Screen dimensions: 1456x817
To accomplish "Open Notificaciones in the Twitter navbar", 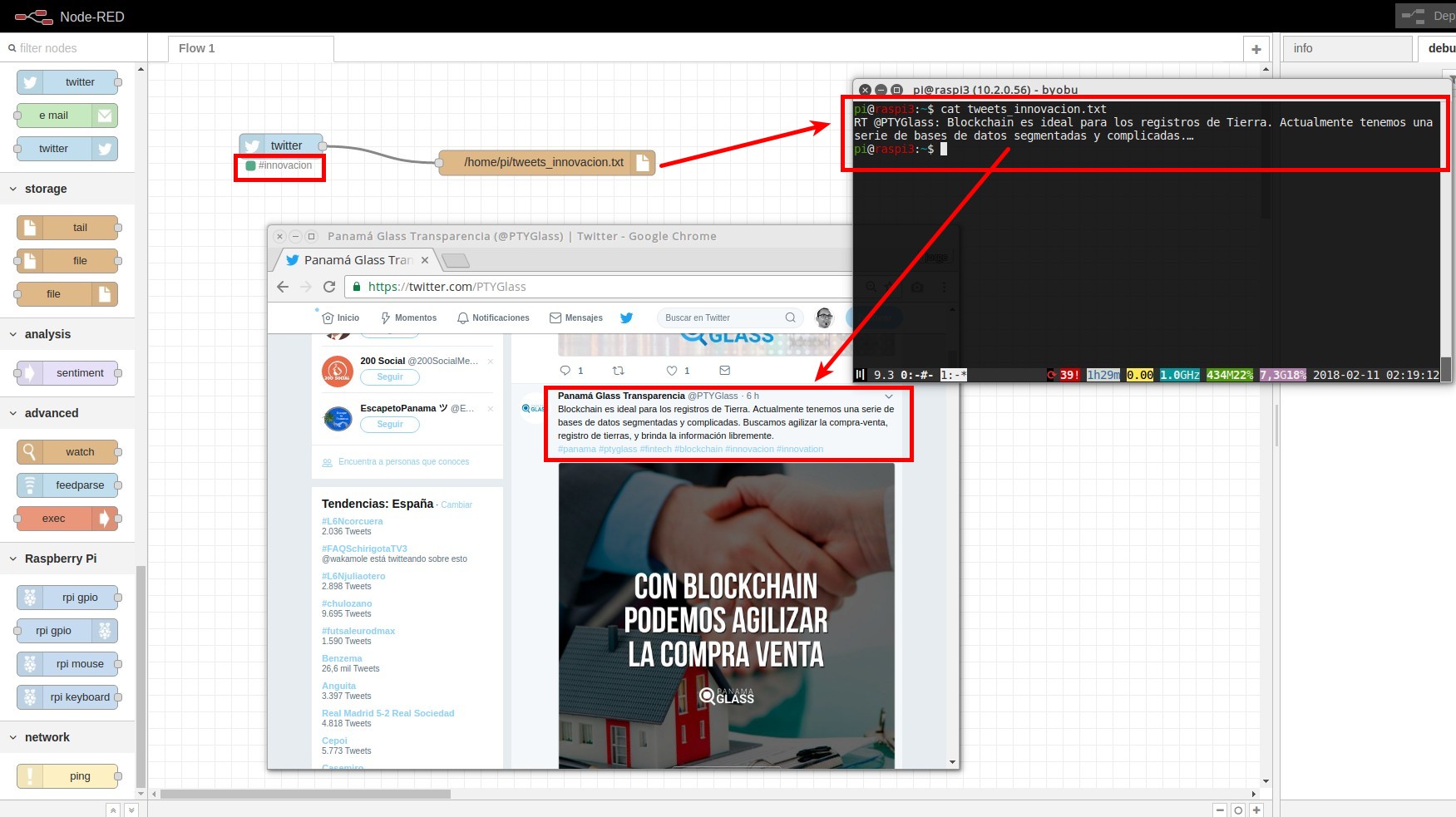I will click(x=493, y=317).
